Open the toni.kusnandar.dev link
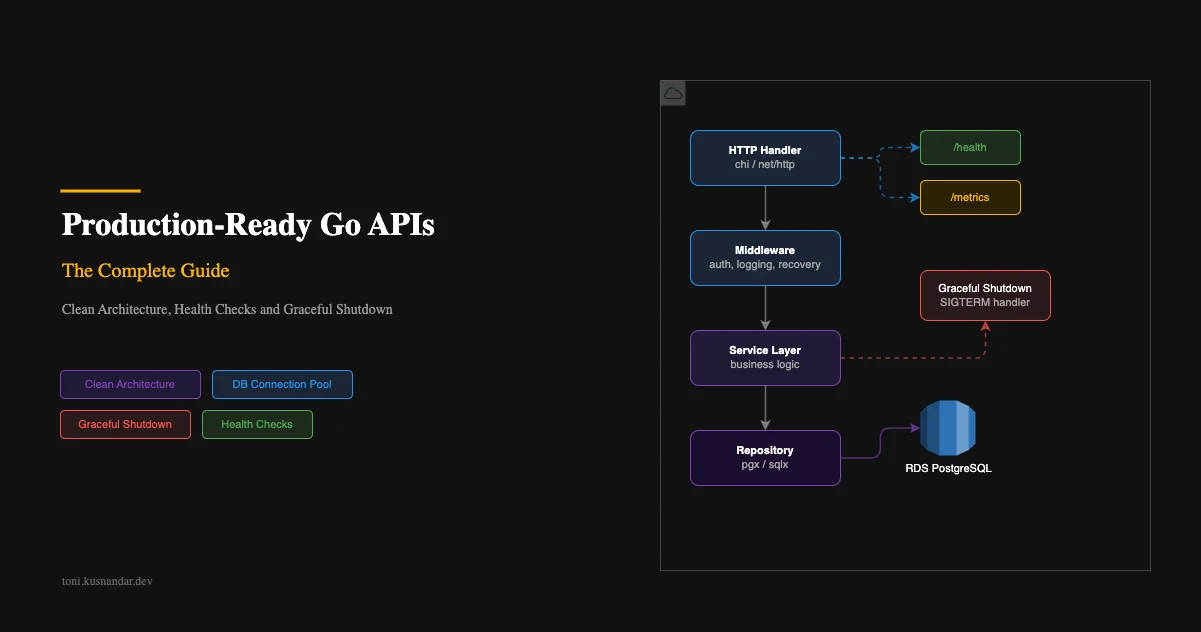Image resolution: width=1201 pixels, height=632 pixels. coord(107,580)
